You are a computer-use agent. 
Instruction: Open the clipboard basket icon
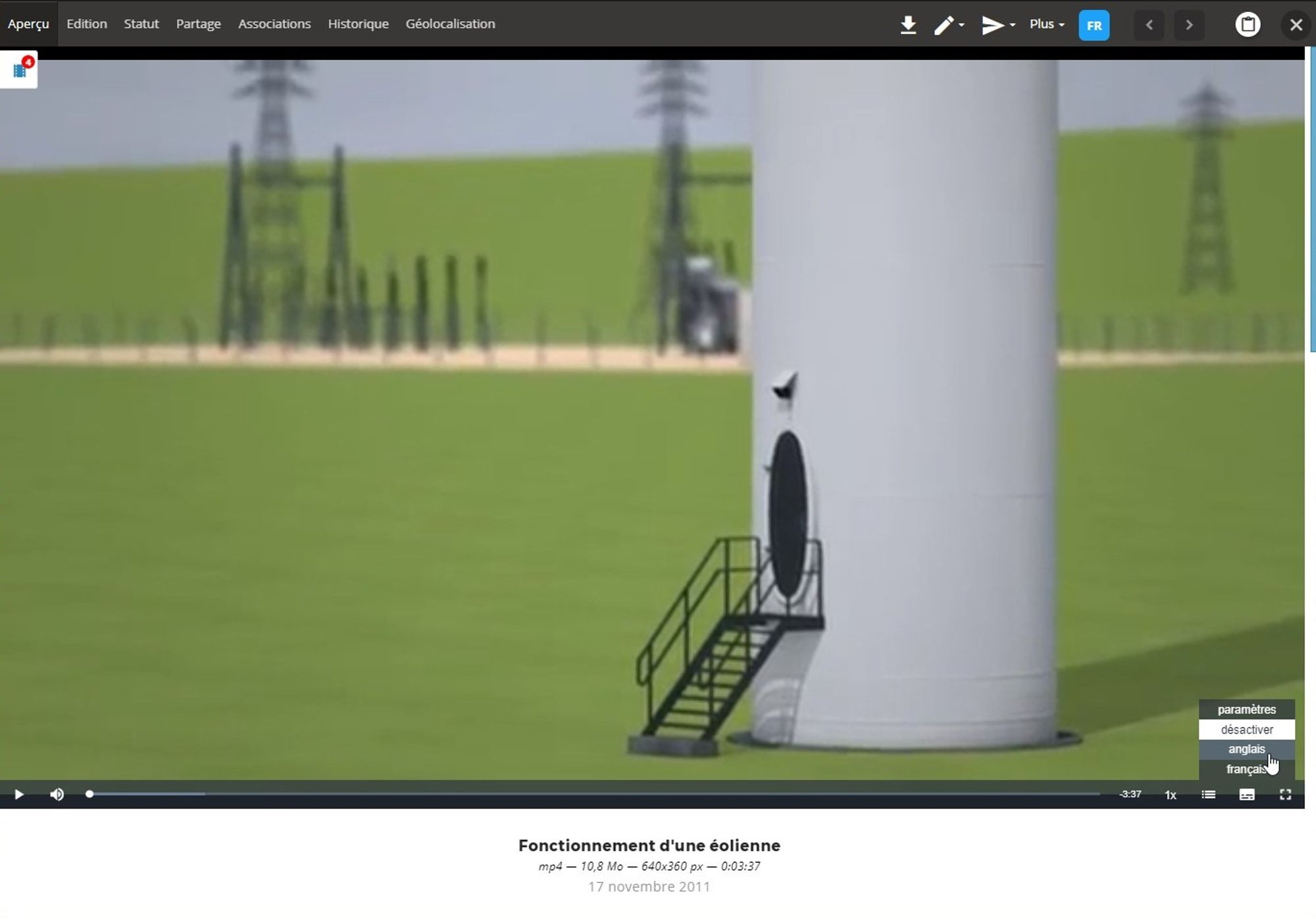pyautogui.click(x=1248, y=25)
